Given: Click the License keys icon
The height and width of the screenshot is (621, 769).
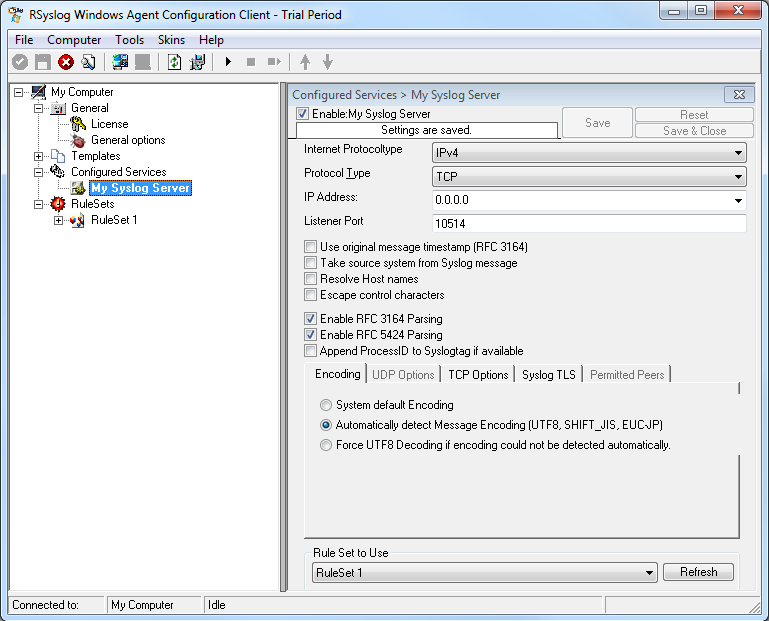Looking at the screenshot, I should point(78,124).
